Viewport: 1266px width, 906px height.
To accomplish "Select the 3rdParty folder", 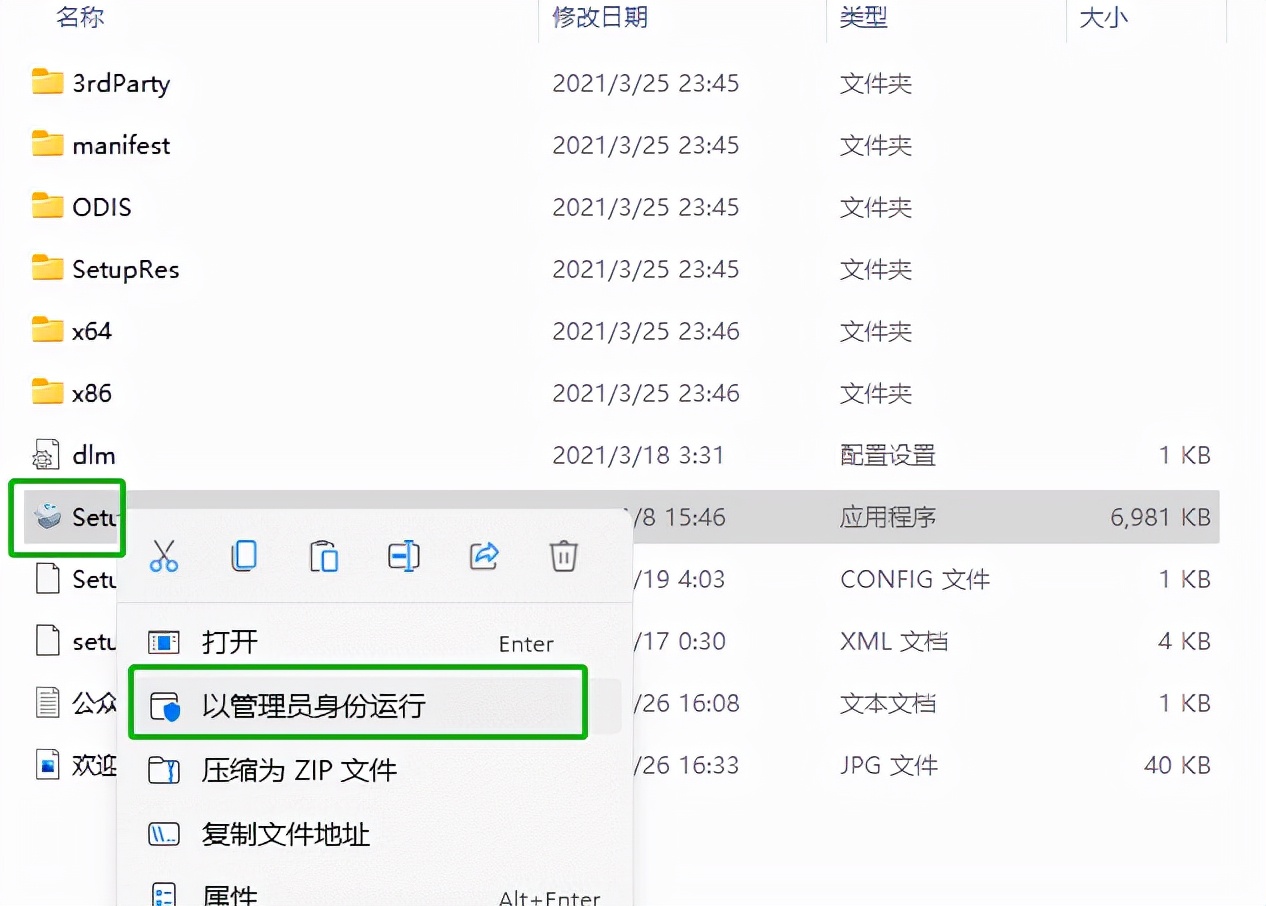I will click(x=120, y=83).
